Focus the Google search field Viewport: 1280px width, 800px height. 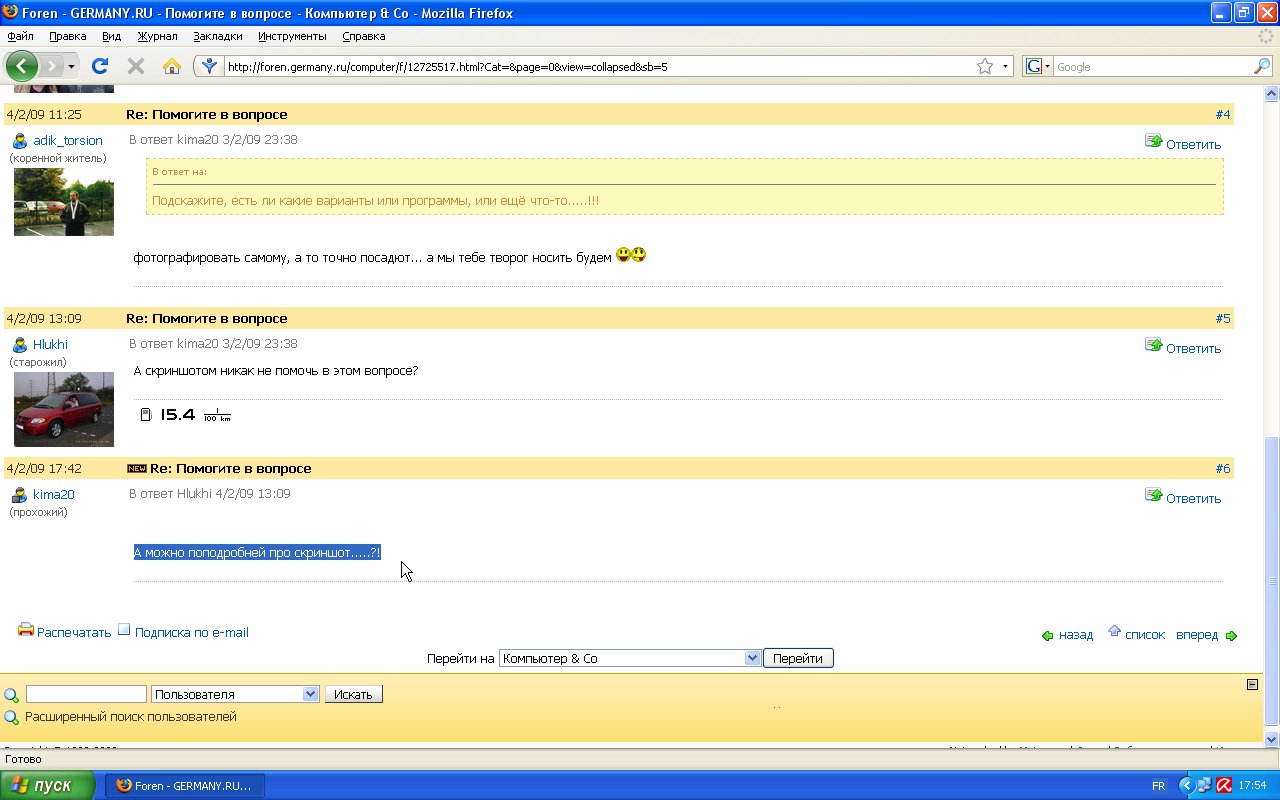tap(1153, 66)
